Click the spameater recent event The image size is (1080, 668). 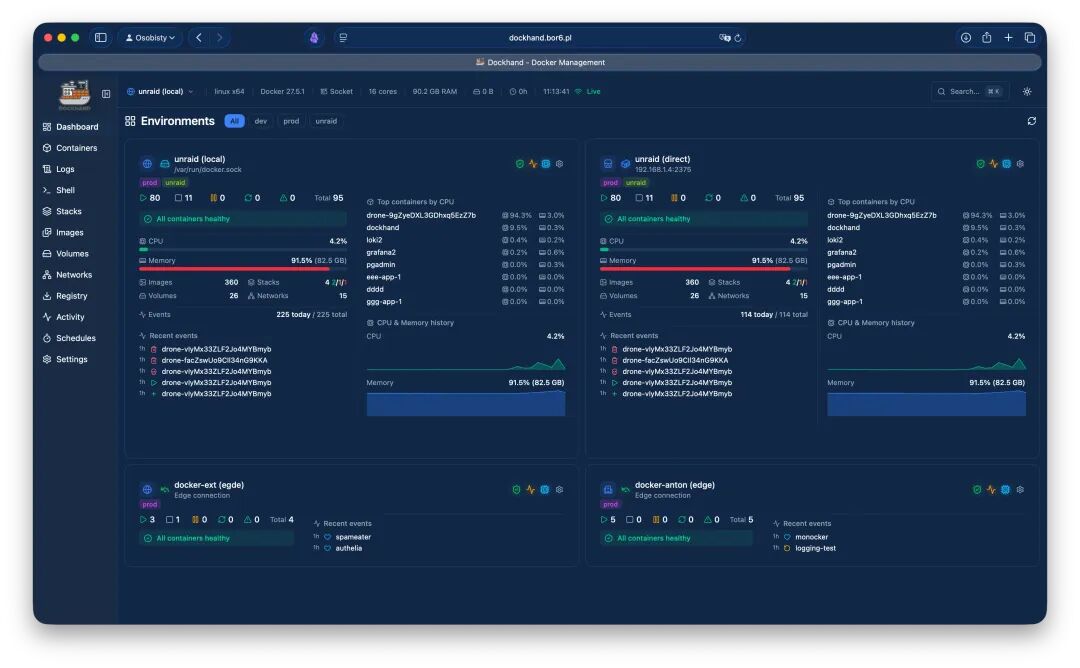coord(353,537)
